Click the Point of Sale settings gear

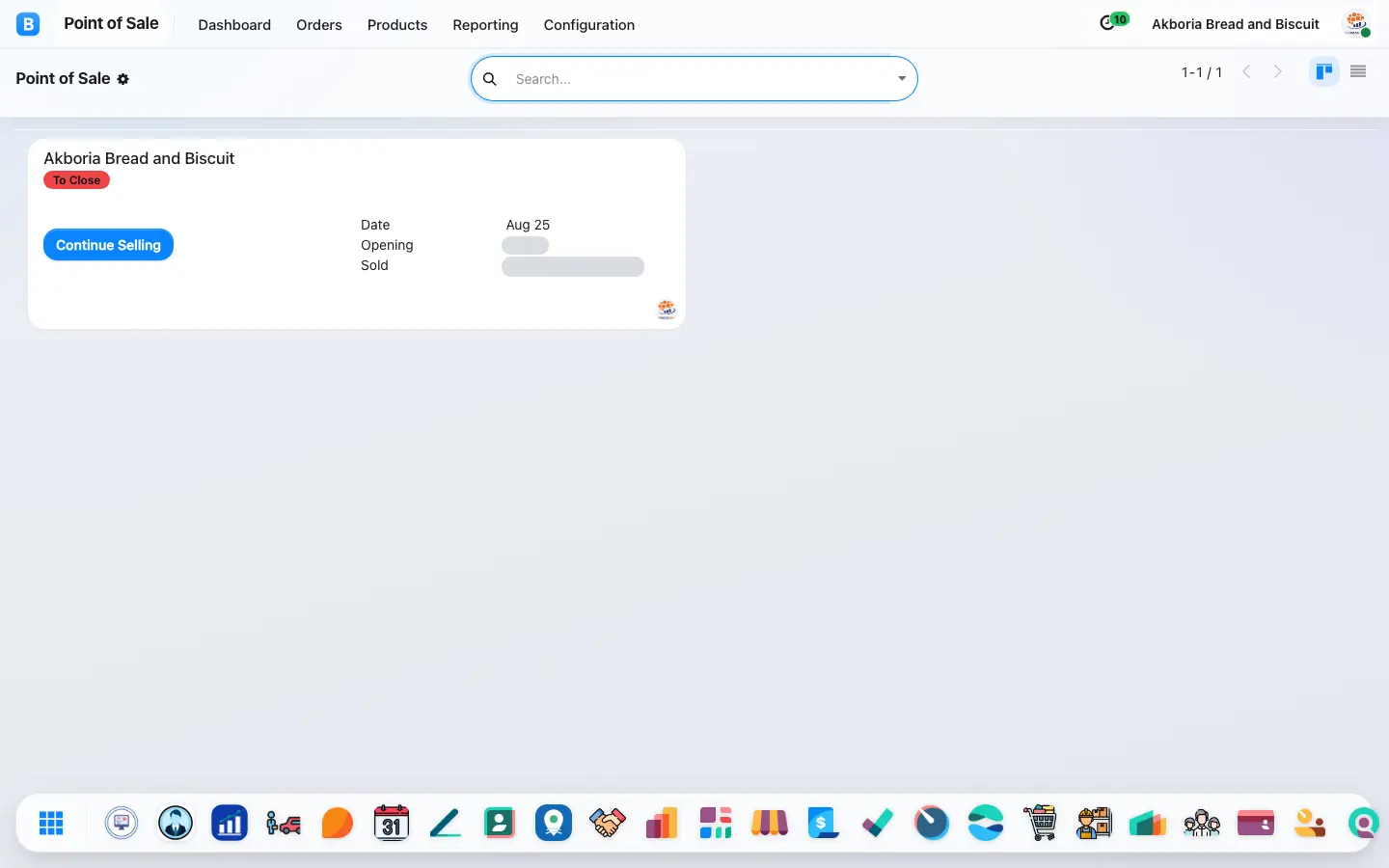click(x=123, y=79)
